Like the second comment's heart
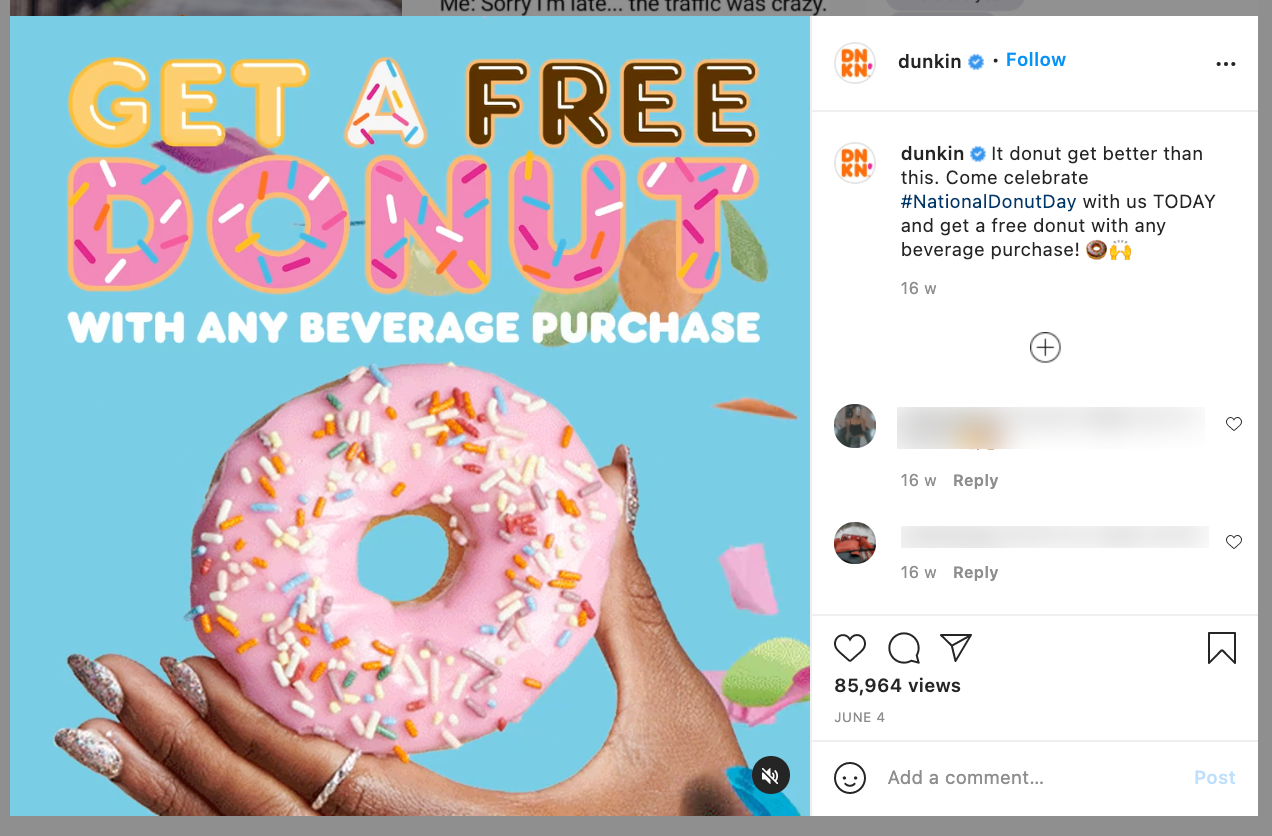 [1234, 542]
